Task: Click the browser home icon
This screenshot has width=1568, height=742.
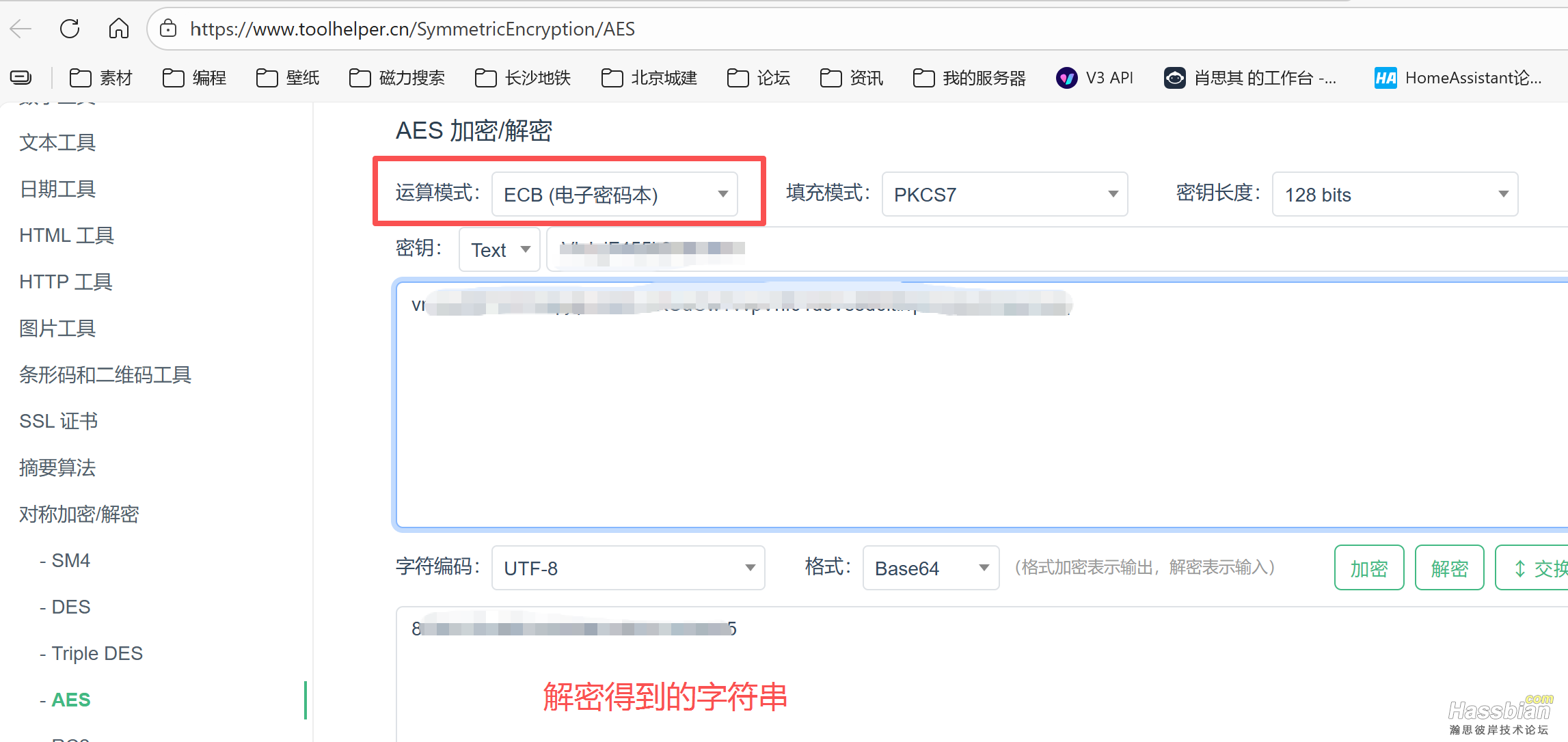Action: coord(118,29)
